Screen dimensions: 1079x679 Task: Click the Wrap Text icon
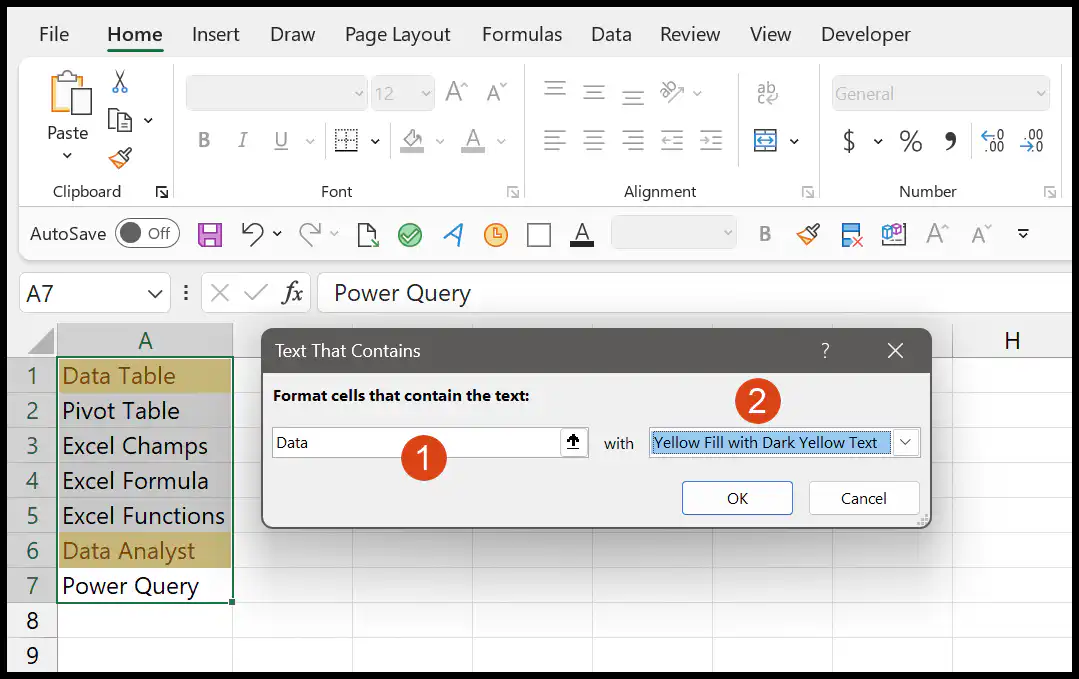(x=767, y=92)
